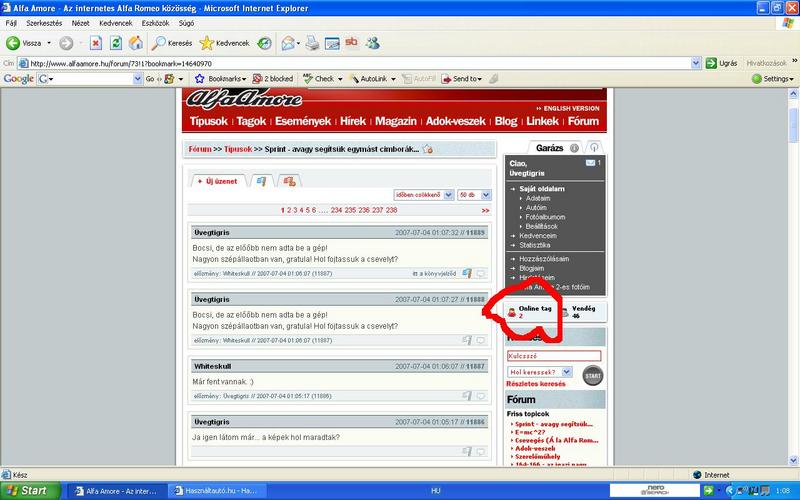Click the Google toolbar Go button
Viewport: 800px width, 500px height.
[x=150, y=79]
